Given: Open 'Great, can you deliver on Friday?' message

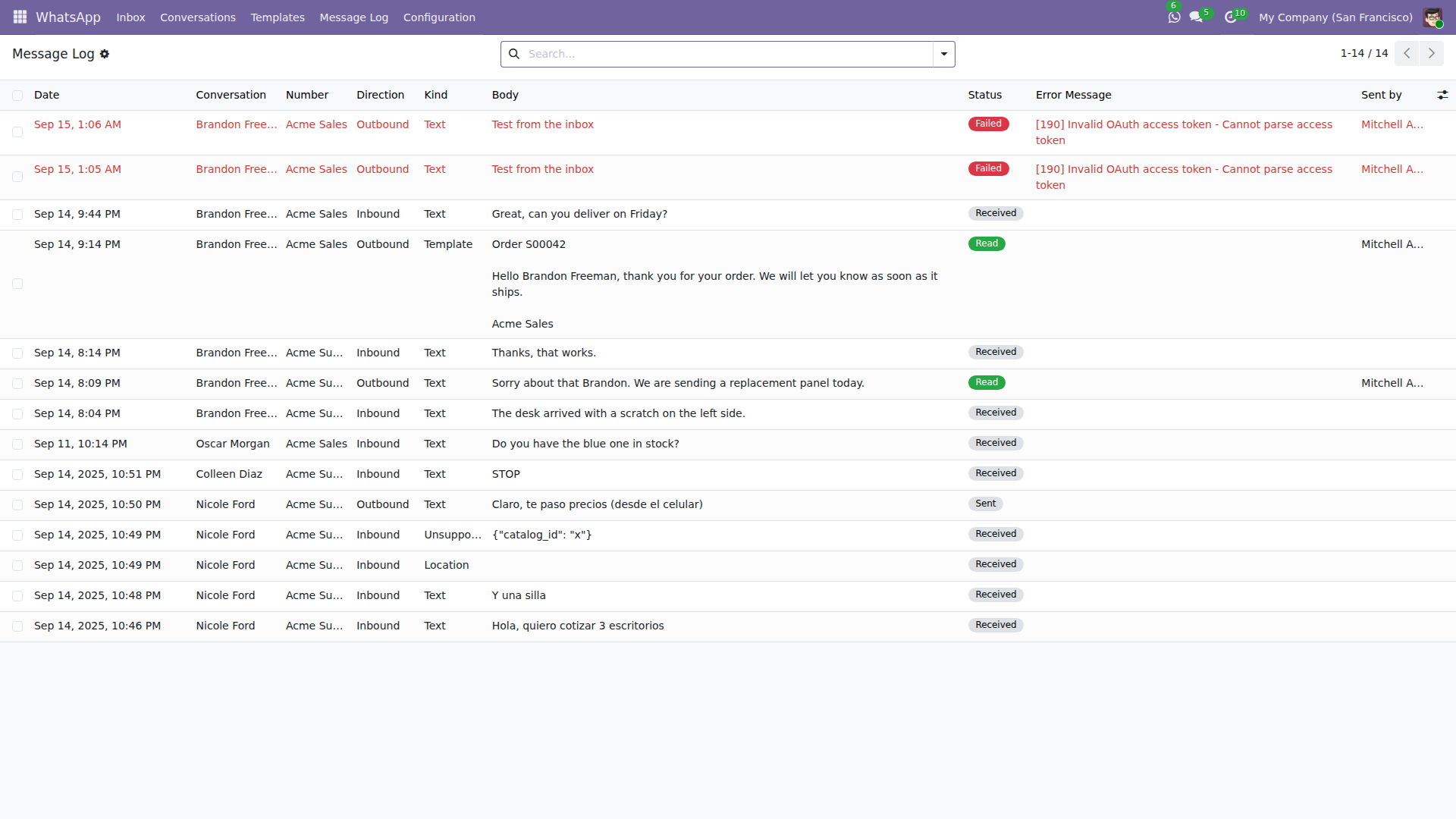Looking at the screenshot, I should point(579,214).
